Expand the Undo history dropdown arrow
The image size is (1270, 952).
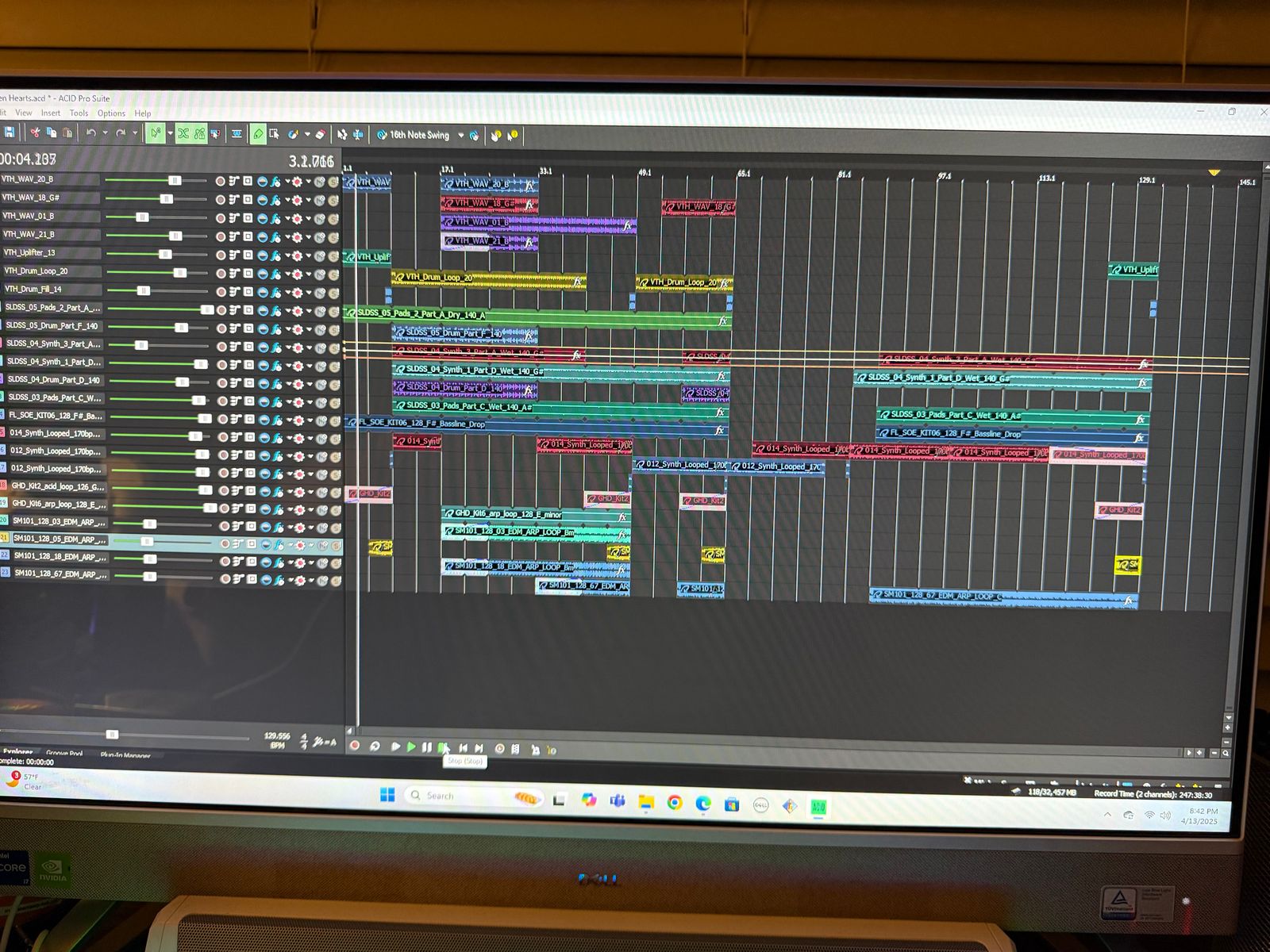click(105, 133)
